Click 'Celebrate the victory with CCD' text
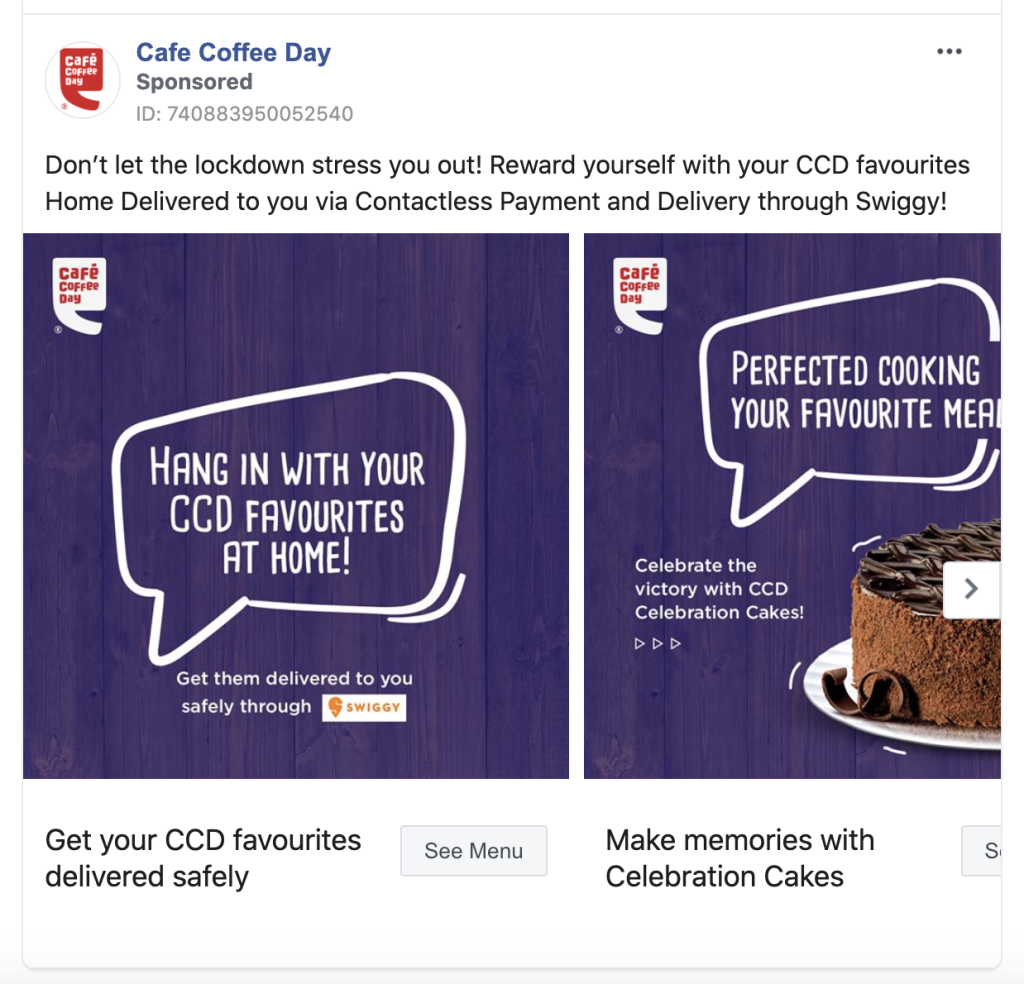Image resolution: width=1024 pixels, height=984 pixels. click(x=718, y=589)
